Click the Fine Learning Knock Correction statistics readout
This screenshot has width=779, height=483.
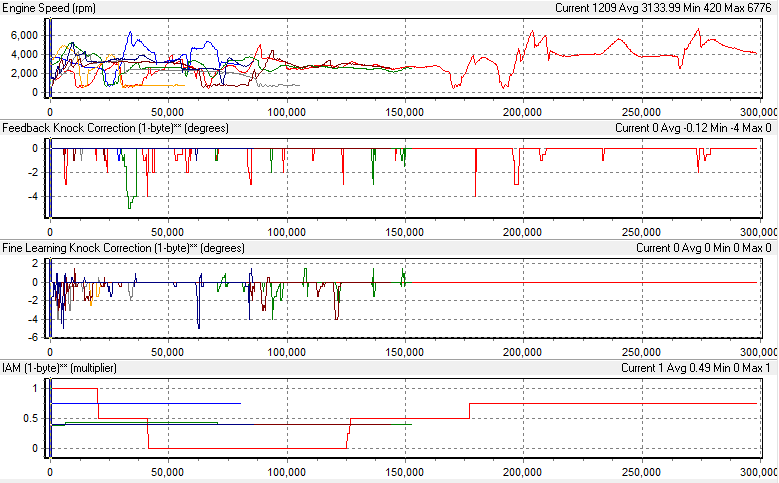(703, 248)
